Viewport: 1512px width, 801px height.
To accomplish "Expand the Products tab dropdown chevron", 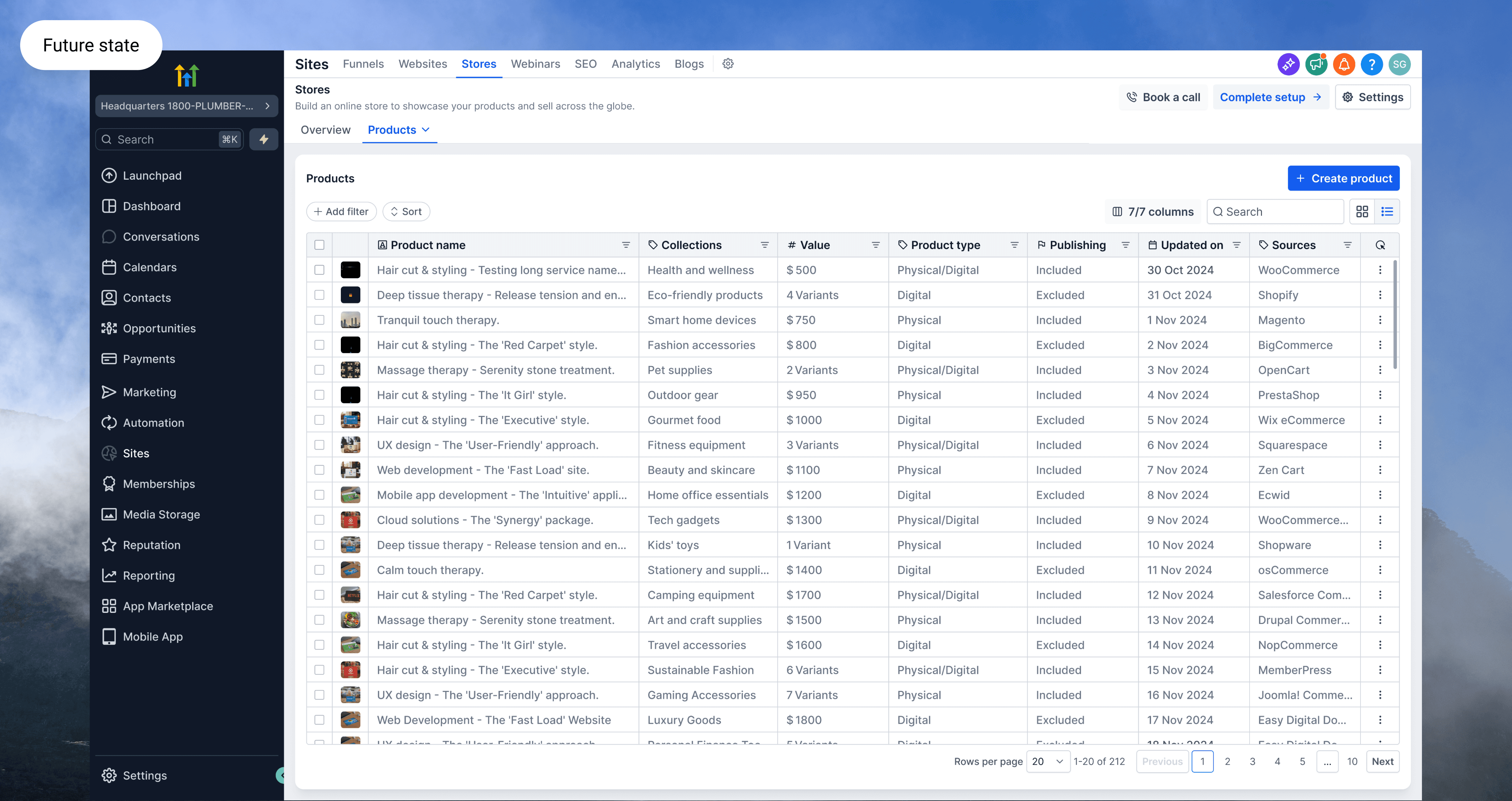I will click(x=426, y=130).
